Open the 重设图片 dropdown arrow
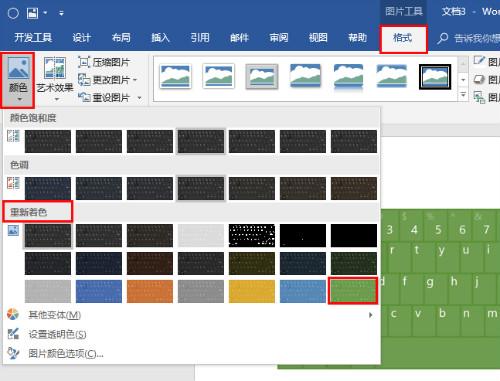 click(139, 98)
